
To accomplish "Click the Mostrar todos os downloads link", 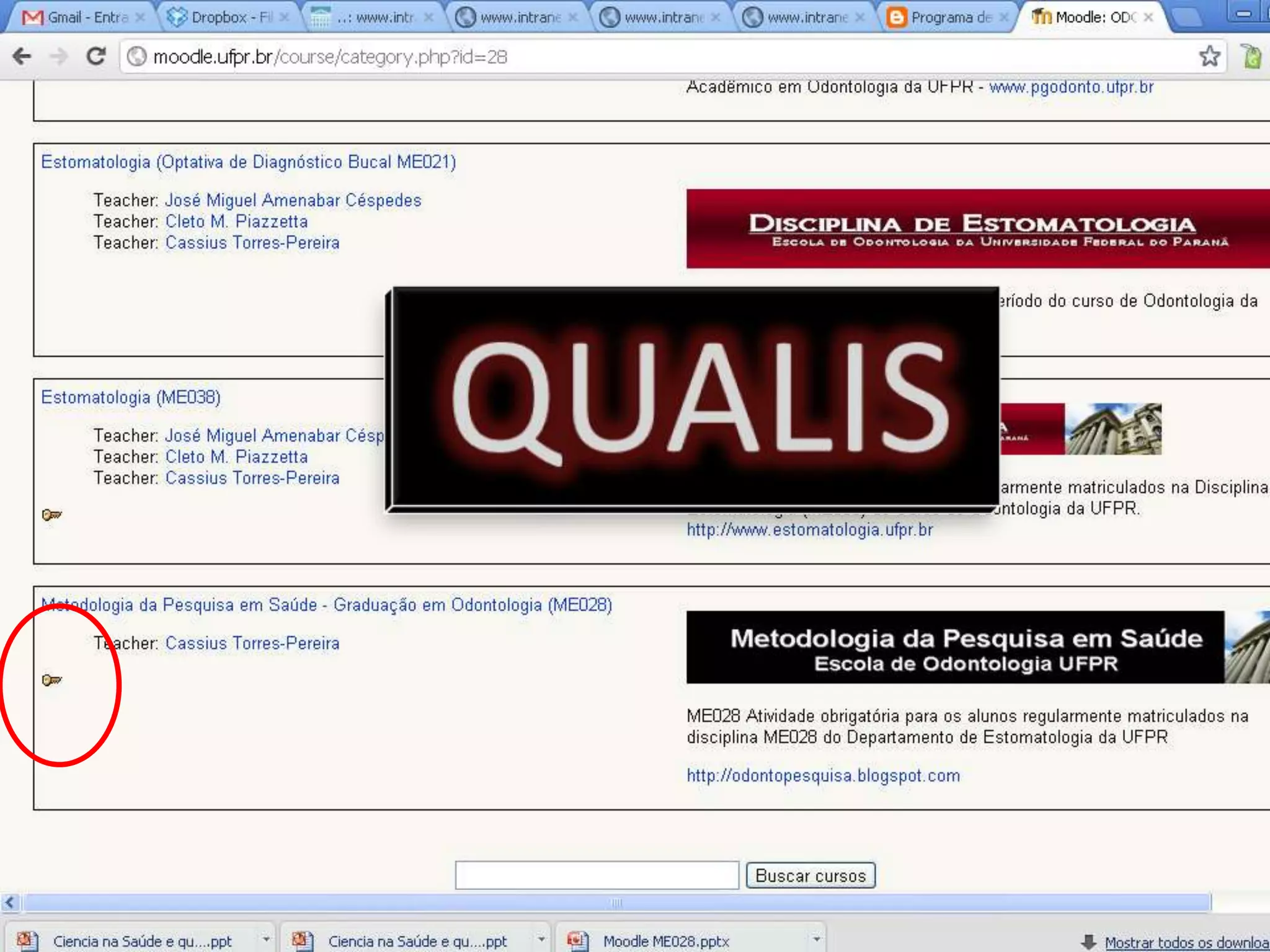I will click(x=1187, y=942).
